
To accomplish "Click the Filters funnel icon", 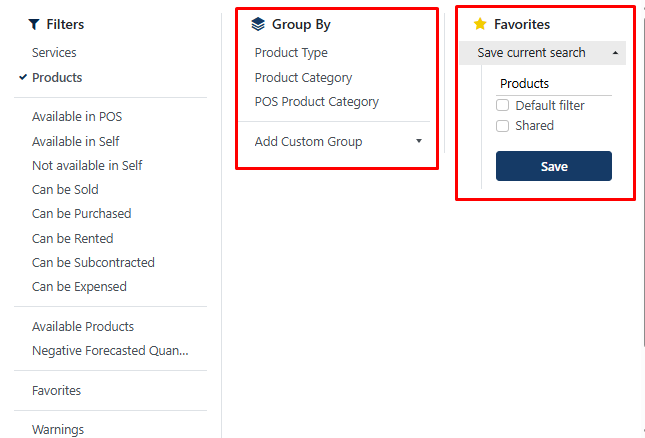I will pyautogui.click(x=34, y=24).
